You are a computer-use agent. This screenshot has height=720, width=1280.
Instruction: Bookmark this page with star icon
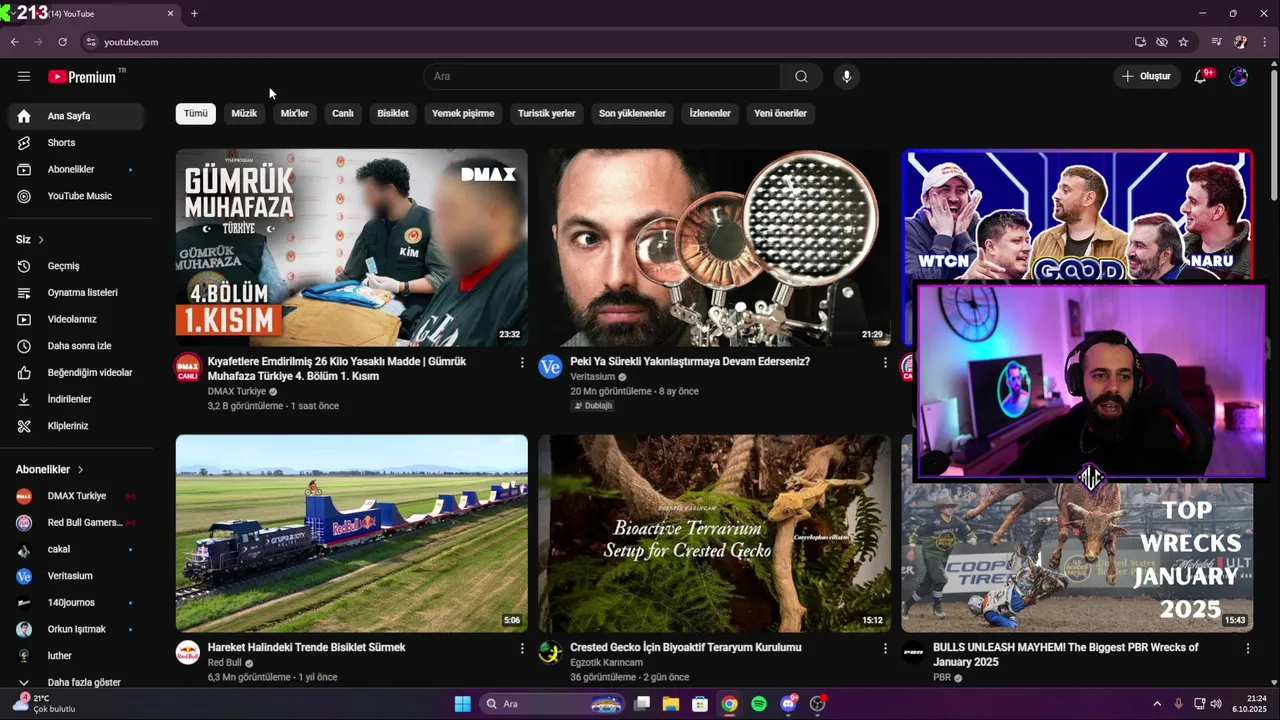click(x=1183, y=42)
